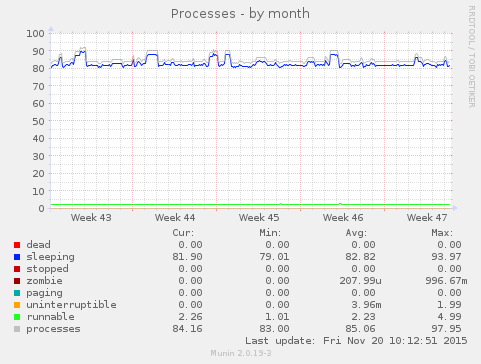The height and width of the screenshot is (364, 481).
Task: Click processes average value 85.06
Action: click(x=360, y=329)
